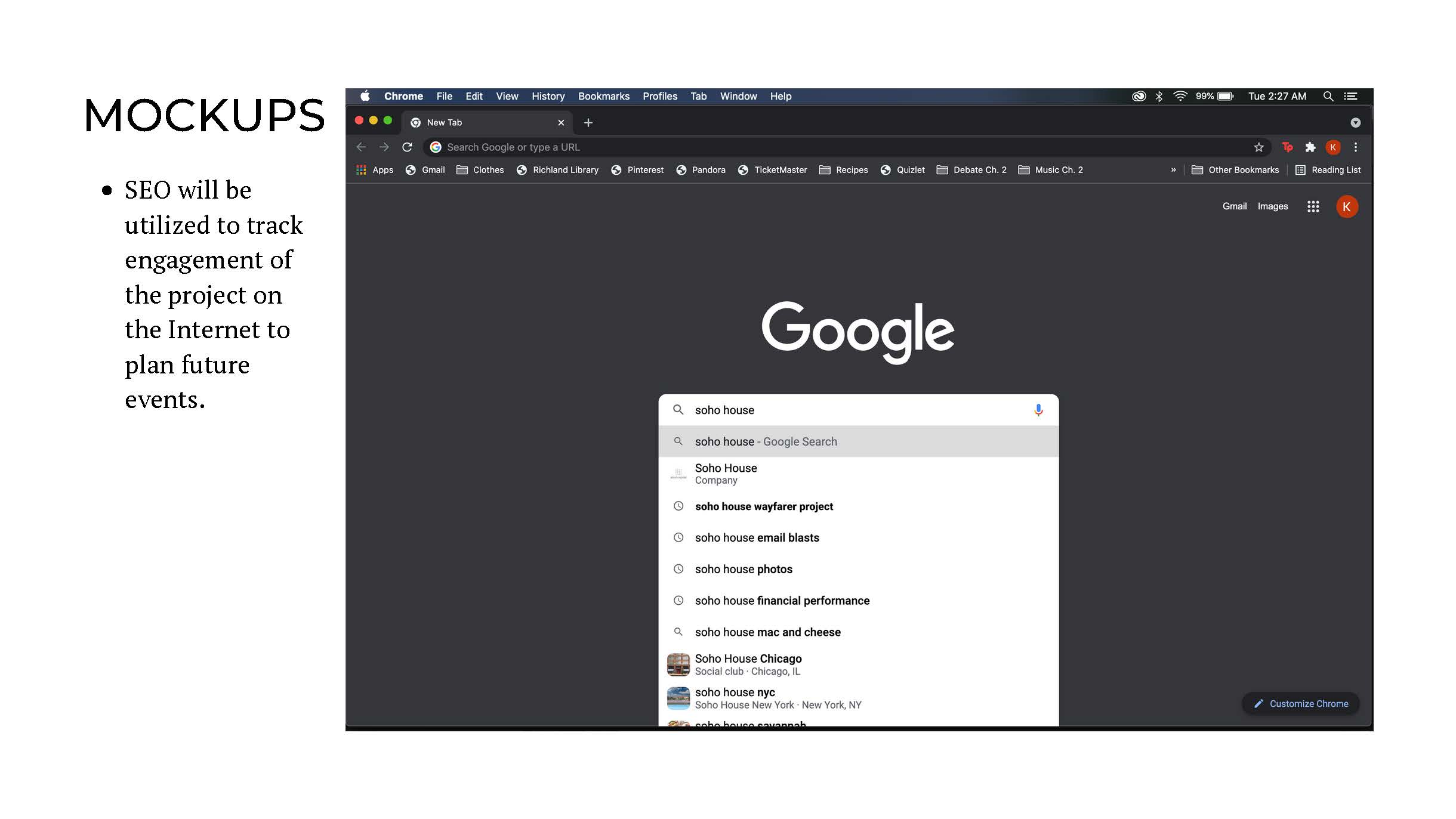The width and height of the screenshot is (1456, 819).
Task: Open the macOS Control Center list icon
Action: pos(1350,96)
